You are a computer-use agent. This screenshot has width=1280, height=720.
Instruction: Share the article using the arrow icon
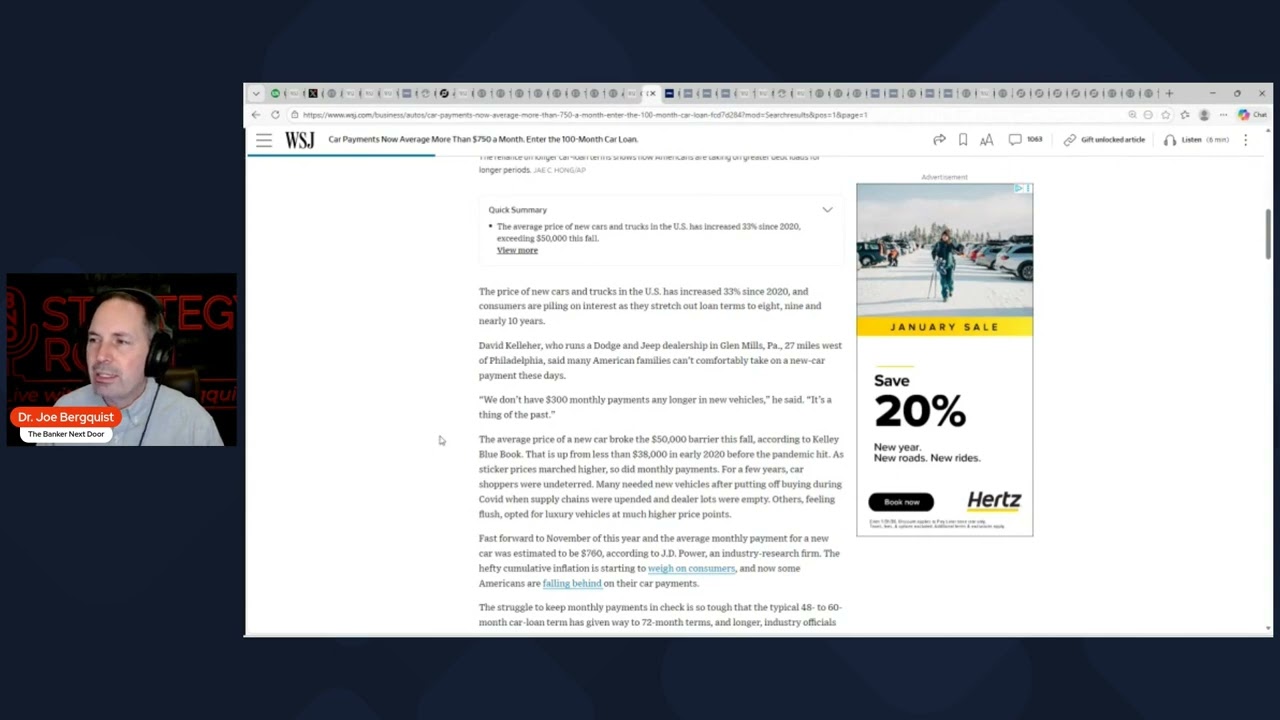[939, 140]
